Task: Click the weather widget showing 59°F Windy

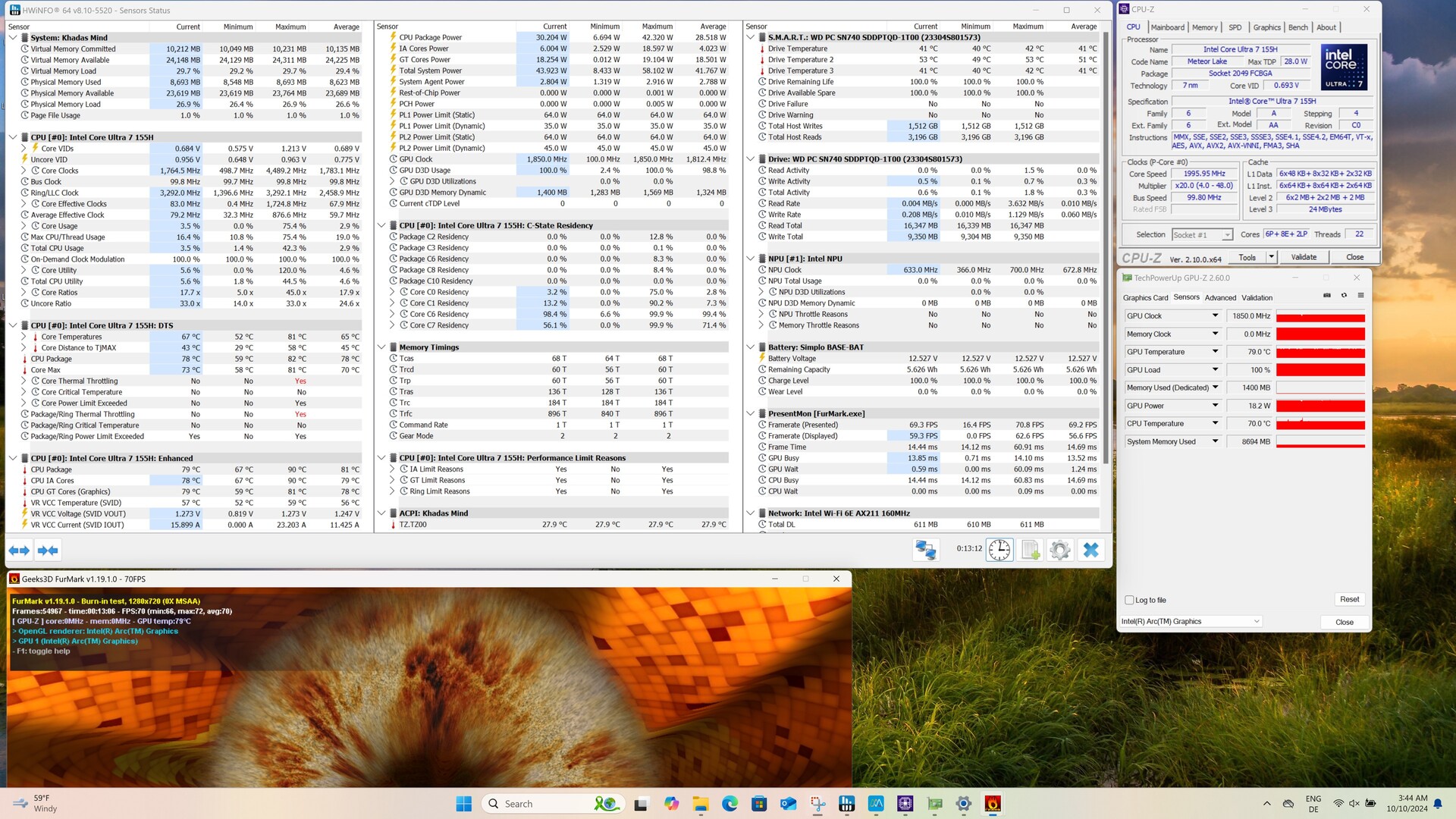Action: coord(34,804)
